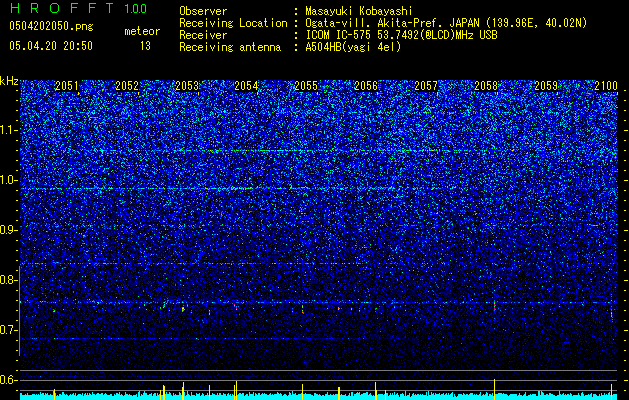The width and height of the screenshot is (629, 400).
Task: Click the 2052 time marker
Action: (x=127, y=86)
